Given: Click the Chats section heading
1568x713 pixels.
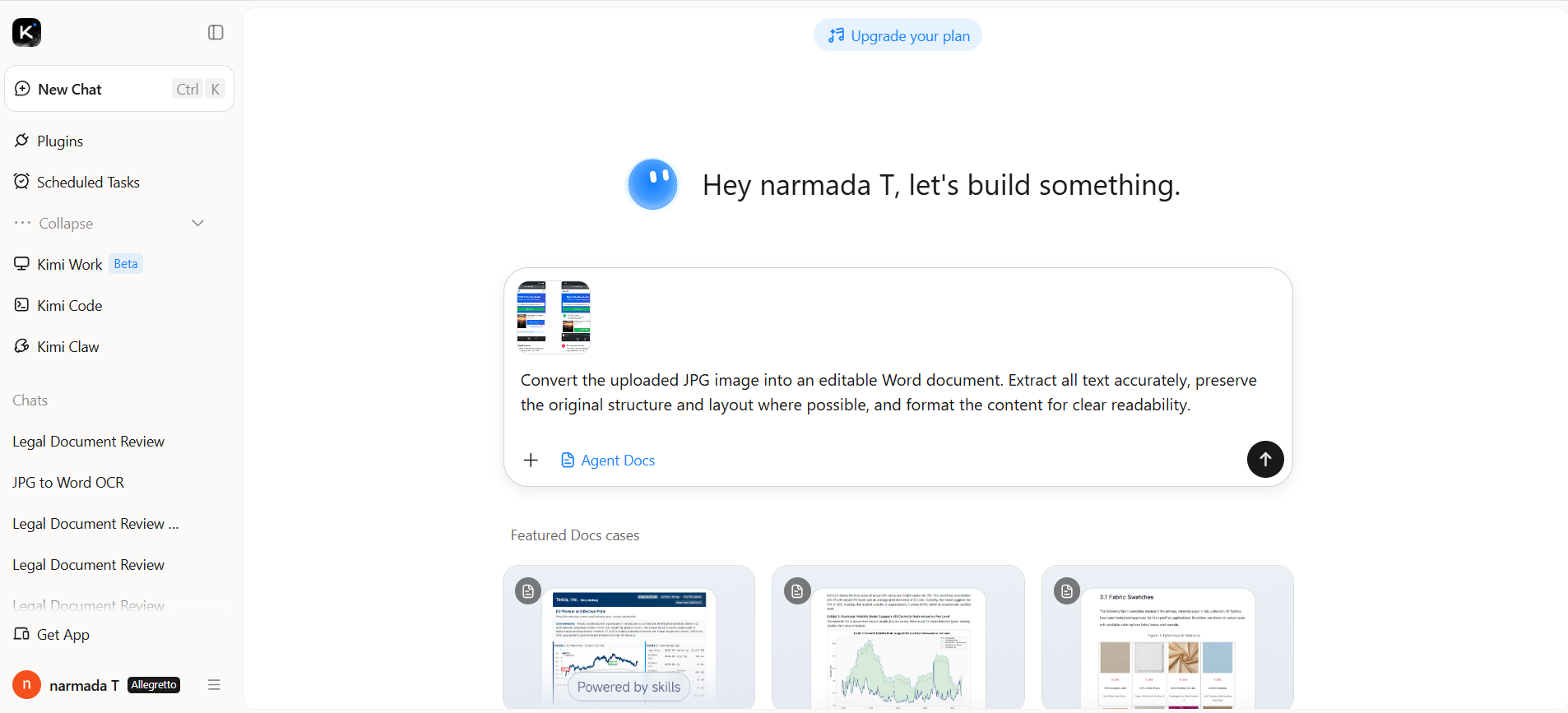Looking at the screenshot, I should point(30,400).
